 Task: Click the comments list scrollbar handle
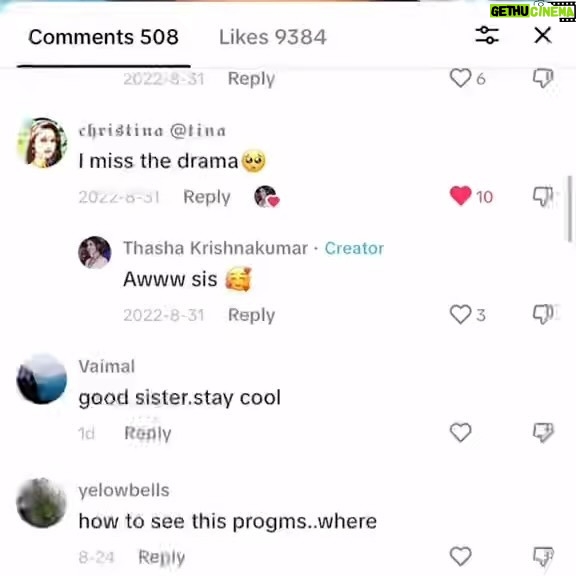570,209
